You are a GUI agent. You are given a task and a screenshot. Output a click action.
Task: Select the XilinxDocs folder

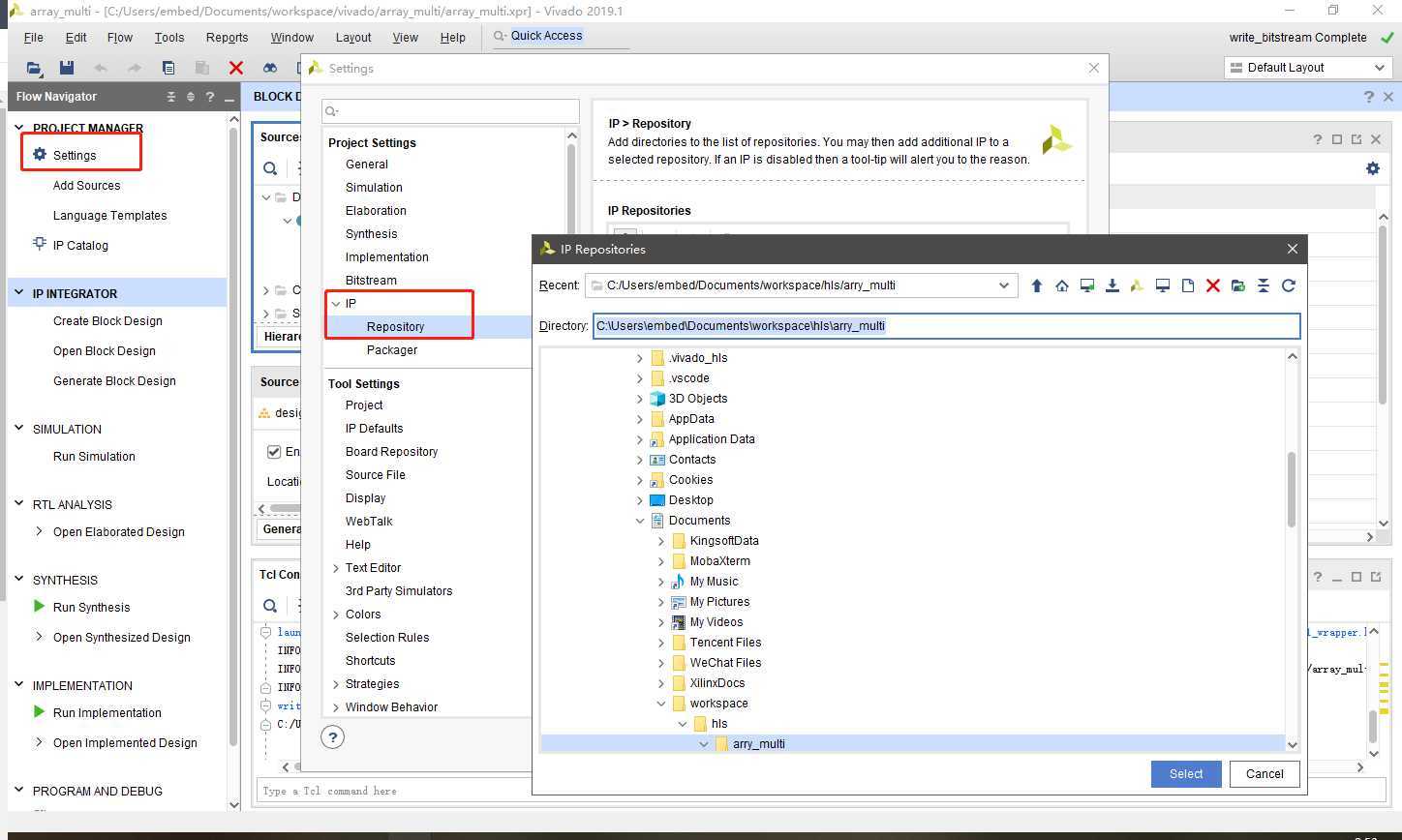[717, 683]
